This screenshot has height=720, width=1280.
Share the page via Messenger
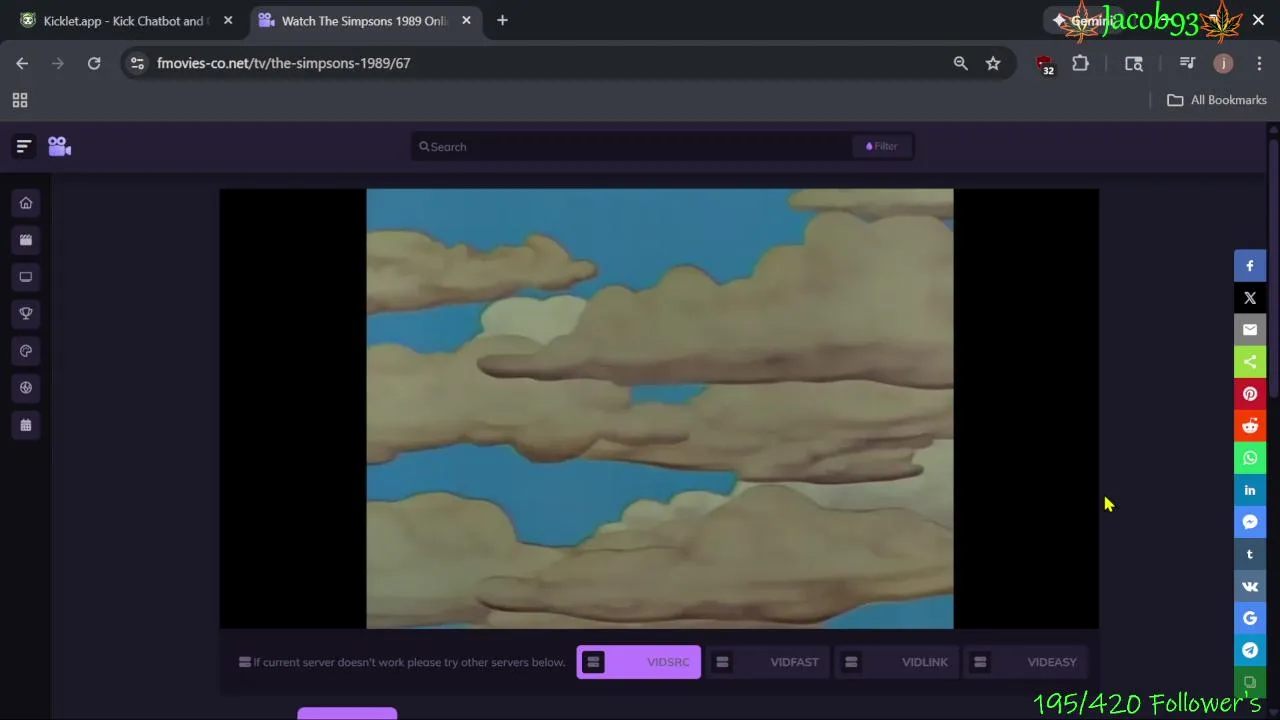[x=1250, y=522]
